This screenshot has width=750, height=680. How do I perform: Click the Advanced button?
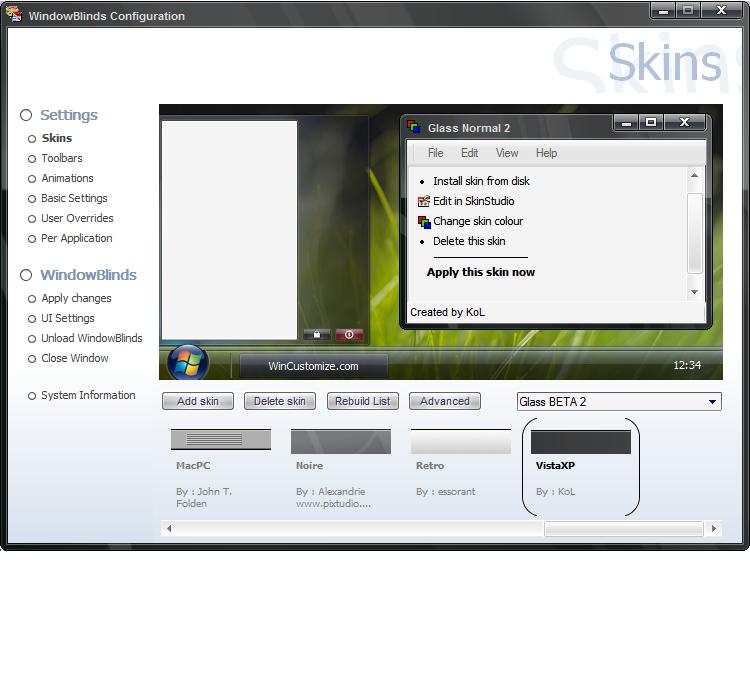(445, 401)
